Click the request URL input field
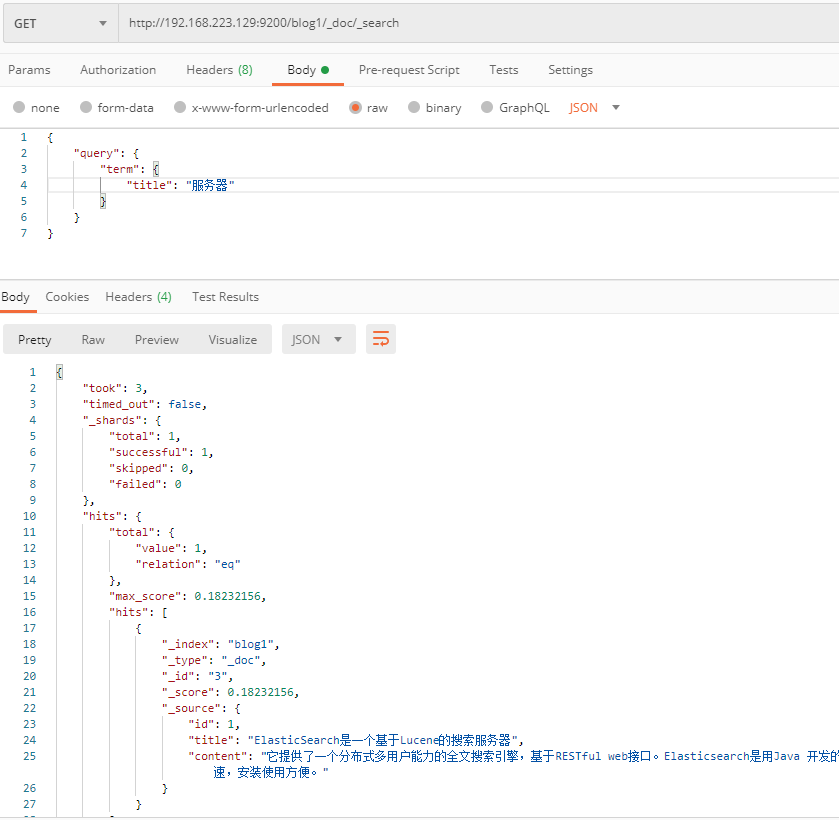The image size is (839, 820). point(478,24)
